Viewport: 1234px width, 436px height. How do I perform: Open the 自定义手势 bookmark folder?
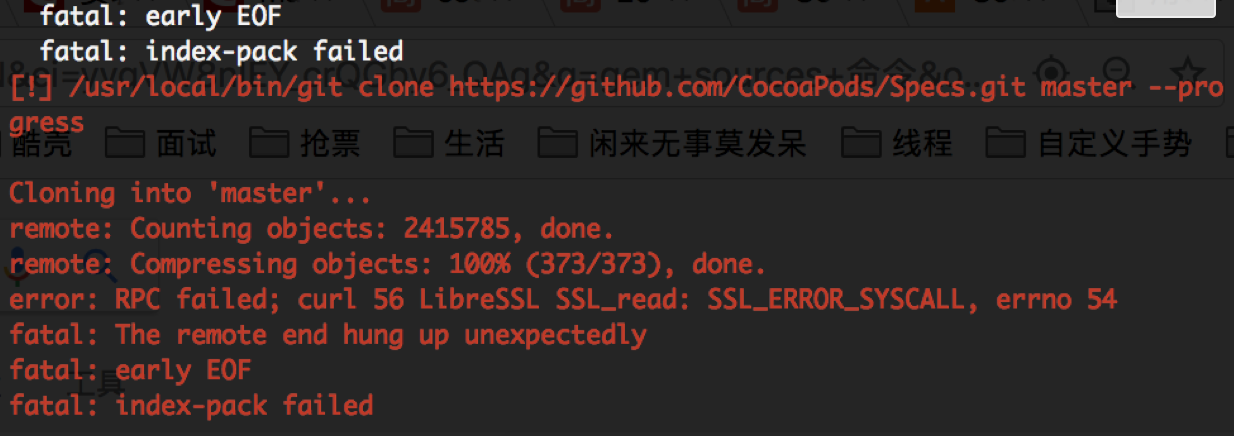(1089, 144)
